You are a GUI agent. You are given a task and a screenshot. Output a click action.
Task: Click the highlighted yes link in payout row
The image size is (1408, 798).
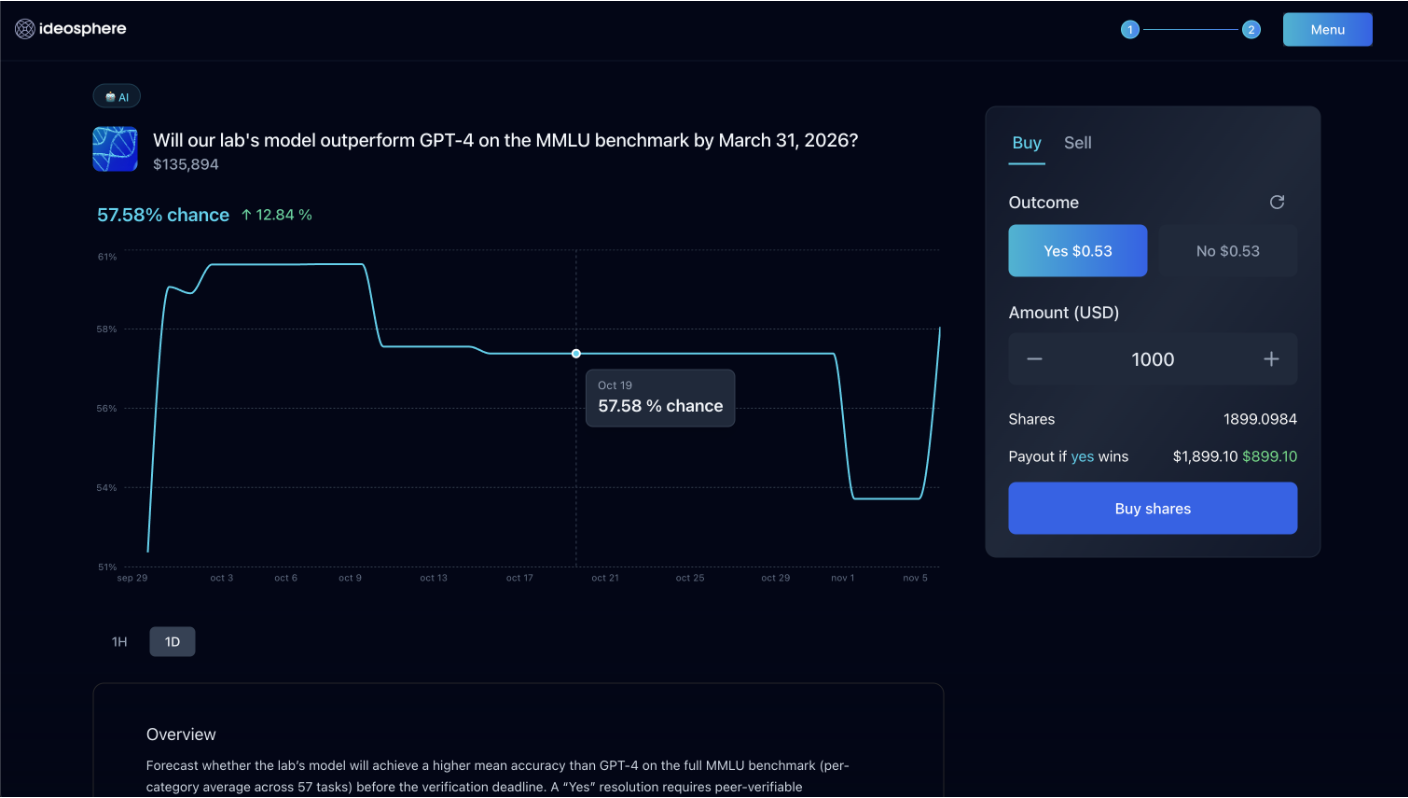[x=1083, y=456]
